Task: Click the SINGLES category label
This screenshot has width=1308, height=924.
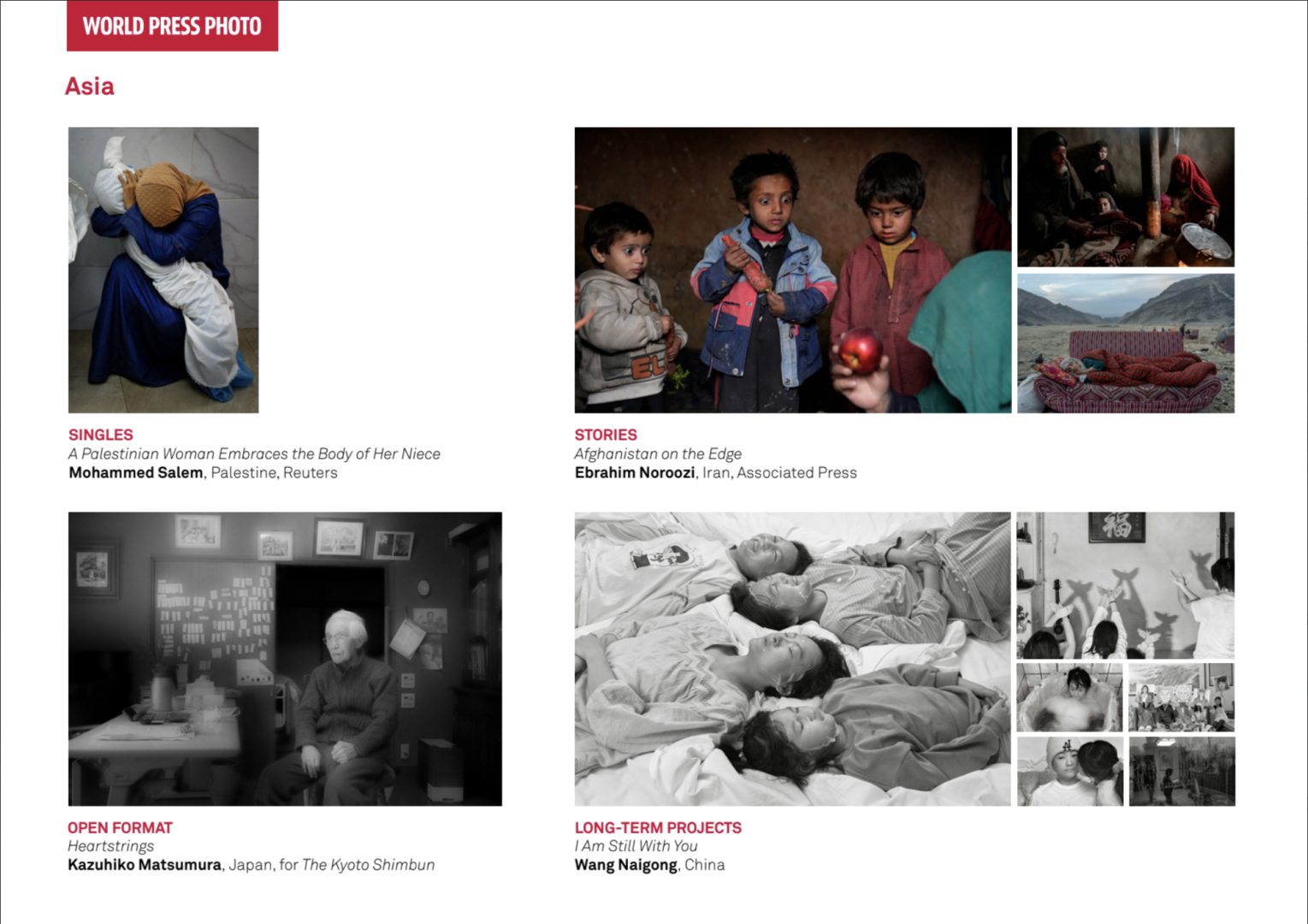Action: pyautogui.click(x=101, y=435)
